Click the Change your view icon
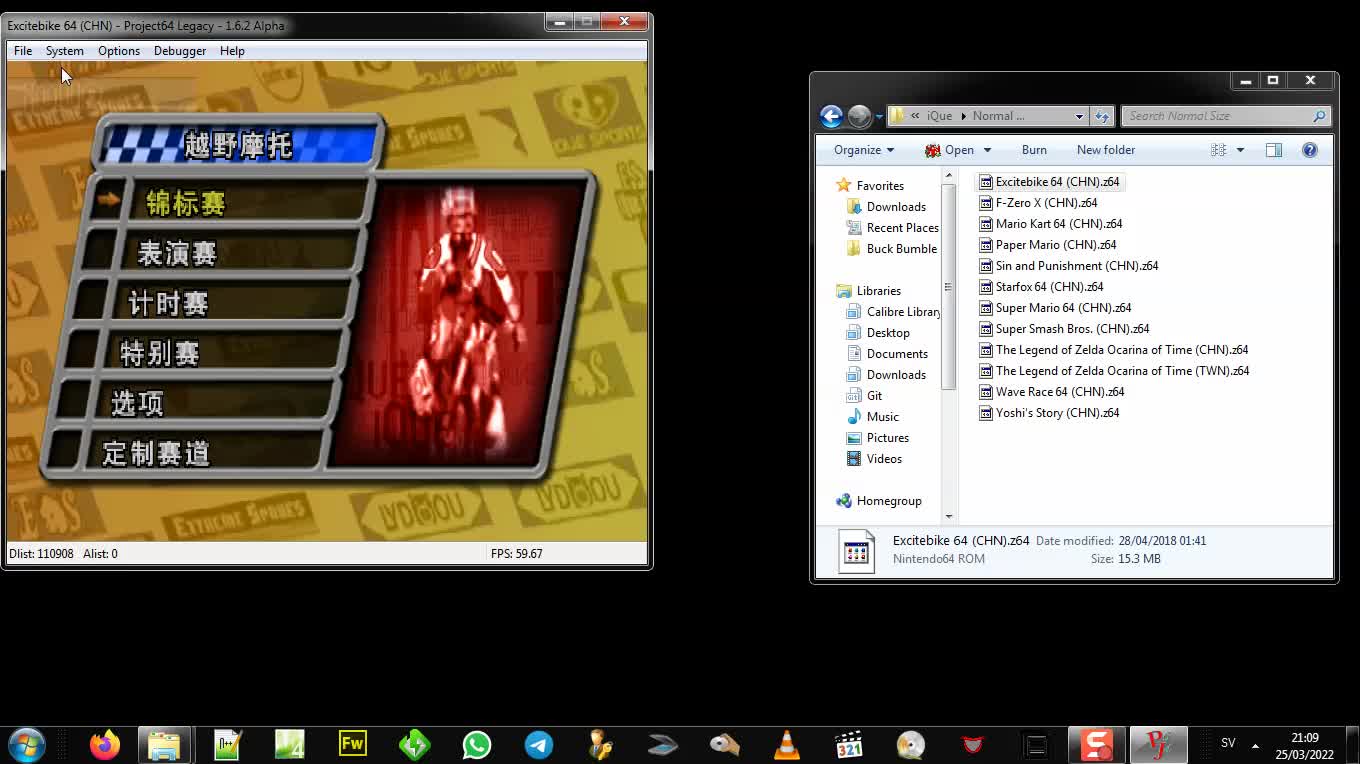1360x764 pixels. pos(1218,150)
